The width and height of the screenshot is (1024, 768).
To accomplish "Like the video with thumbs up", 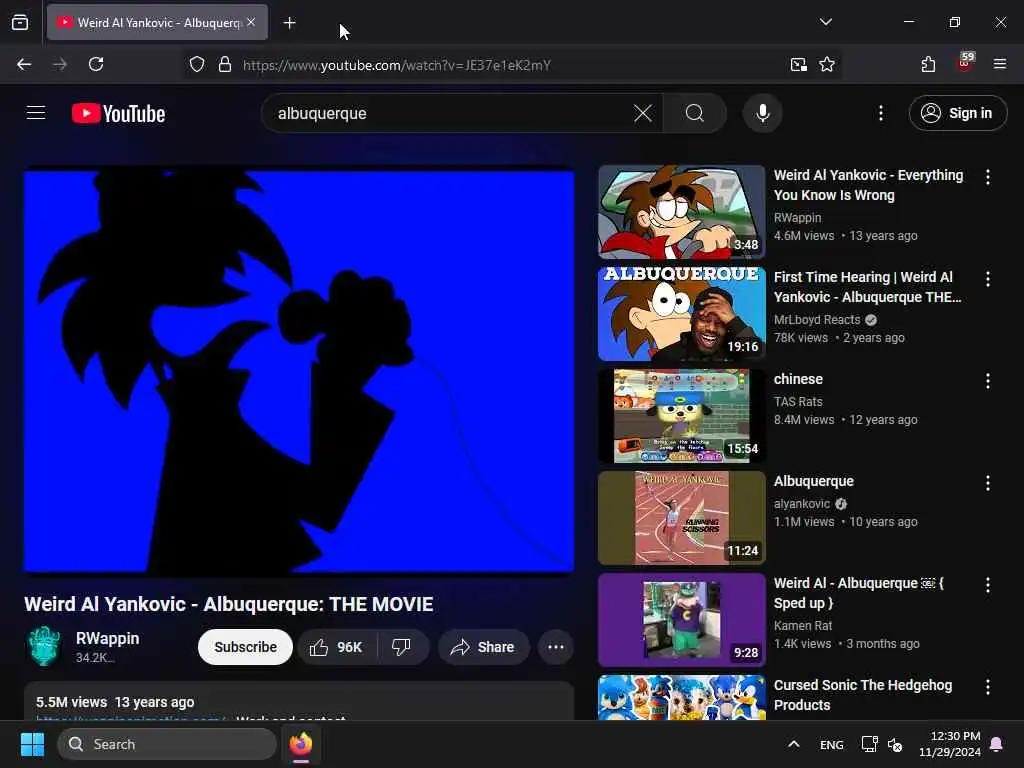I will point(337,647).
